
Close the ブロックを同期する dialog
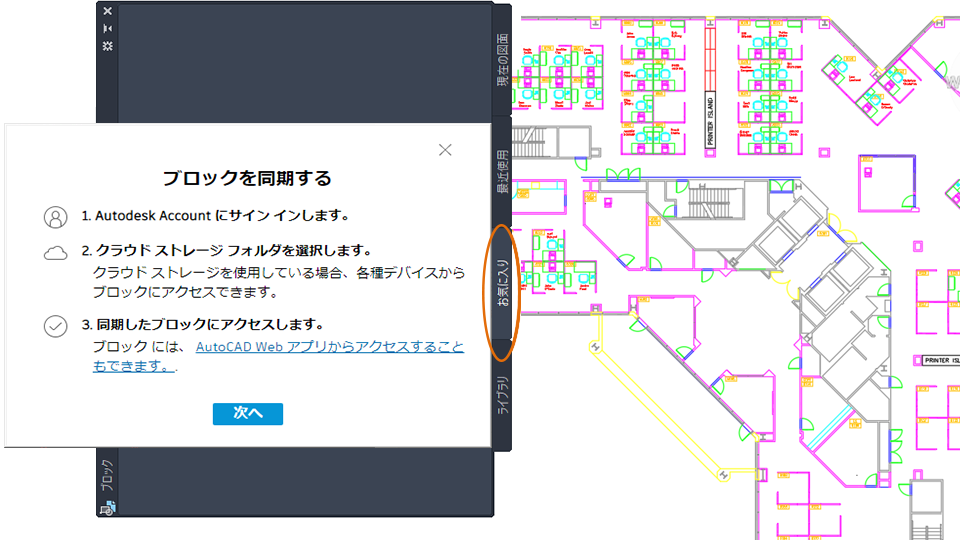click(445, 150)
